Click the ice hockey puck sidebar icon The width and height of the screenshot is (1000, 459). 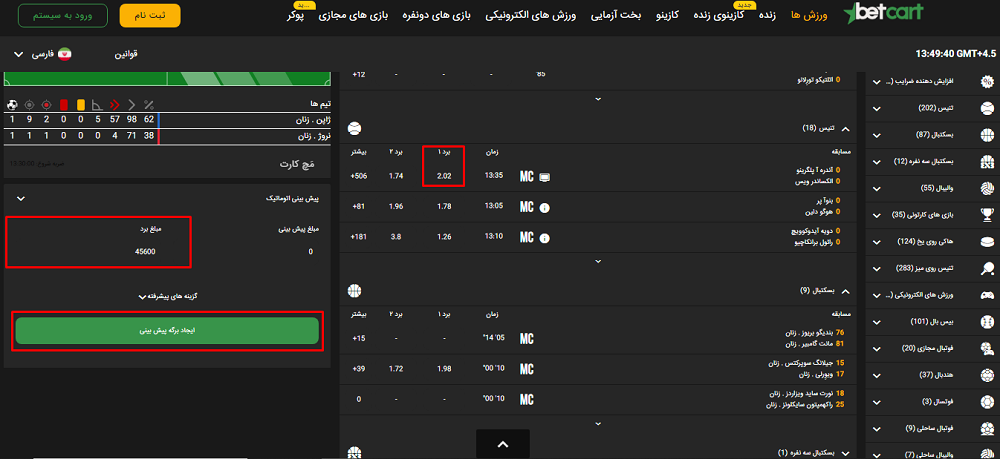(987, 242)
